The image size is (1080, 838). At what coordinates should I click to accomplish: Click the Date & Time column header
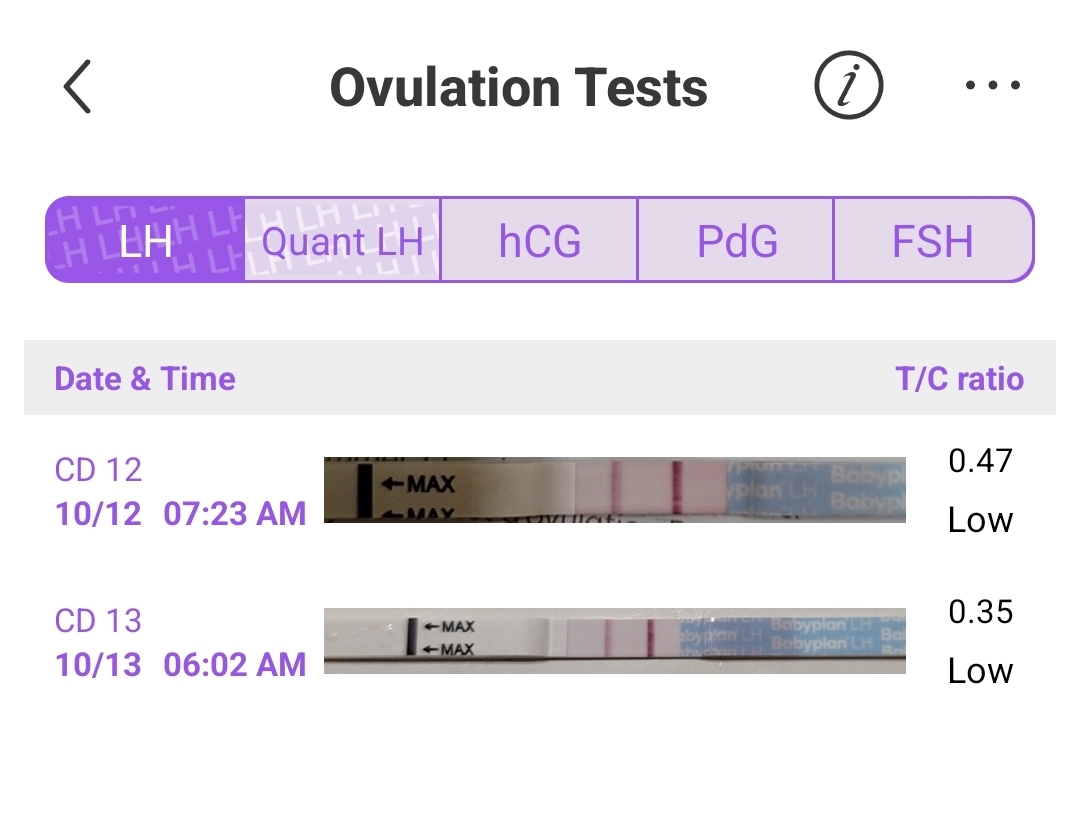point(145,379)
